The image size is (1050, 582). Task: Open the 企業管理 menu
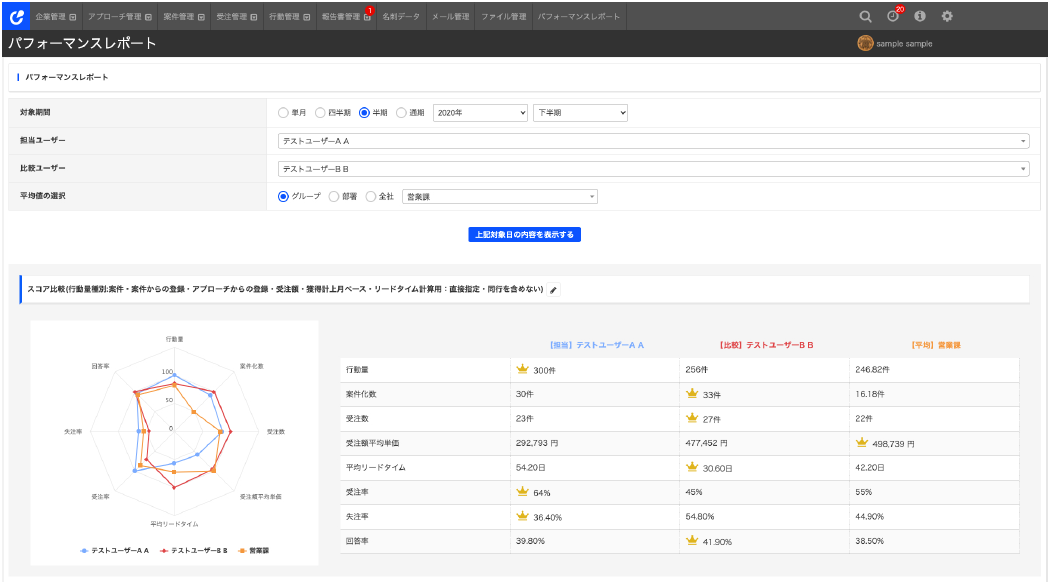coord(55,16)
